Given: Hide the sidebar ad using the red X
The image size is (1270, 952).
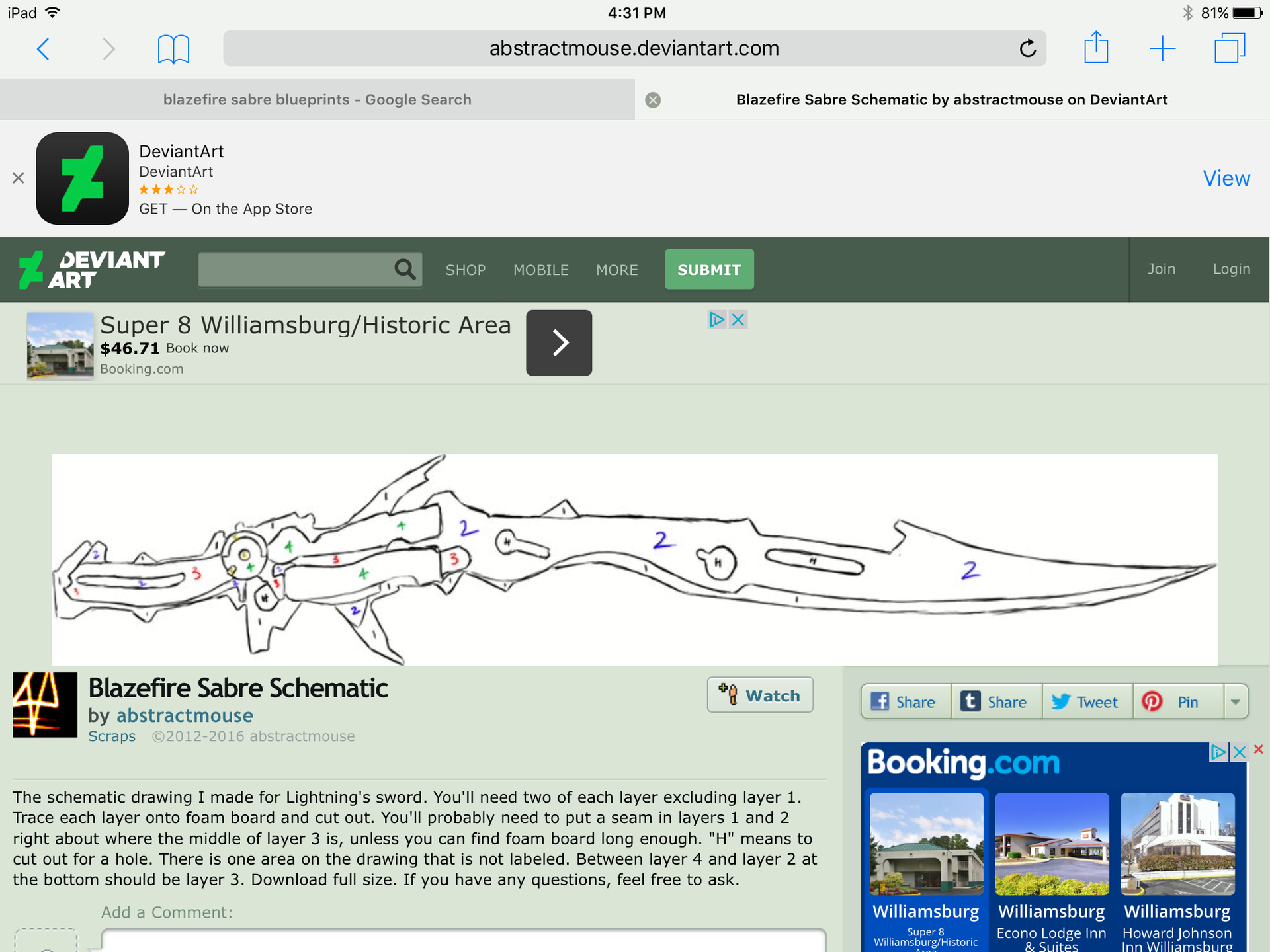Looking at the screenshot, I should (x=1259, y=749).
